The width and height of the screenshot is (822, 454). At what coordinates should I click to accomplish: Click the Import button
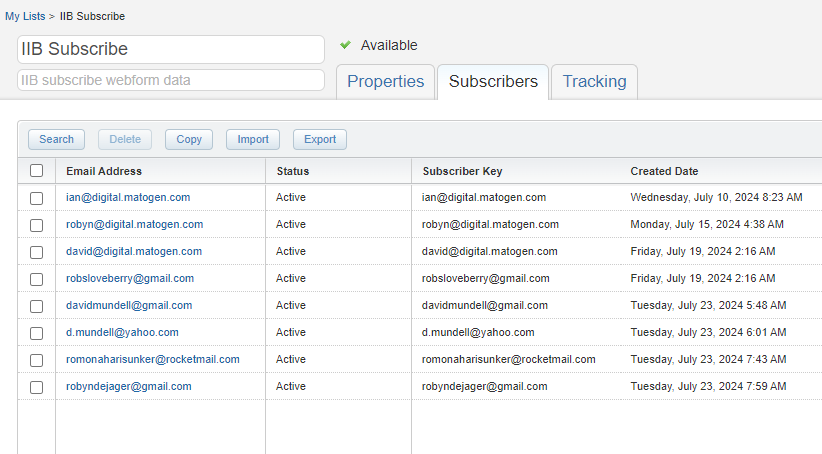[x=252, y=140]
